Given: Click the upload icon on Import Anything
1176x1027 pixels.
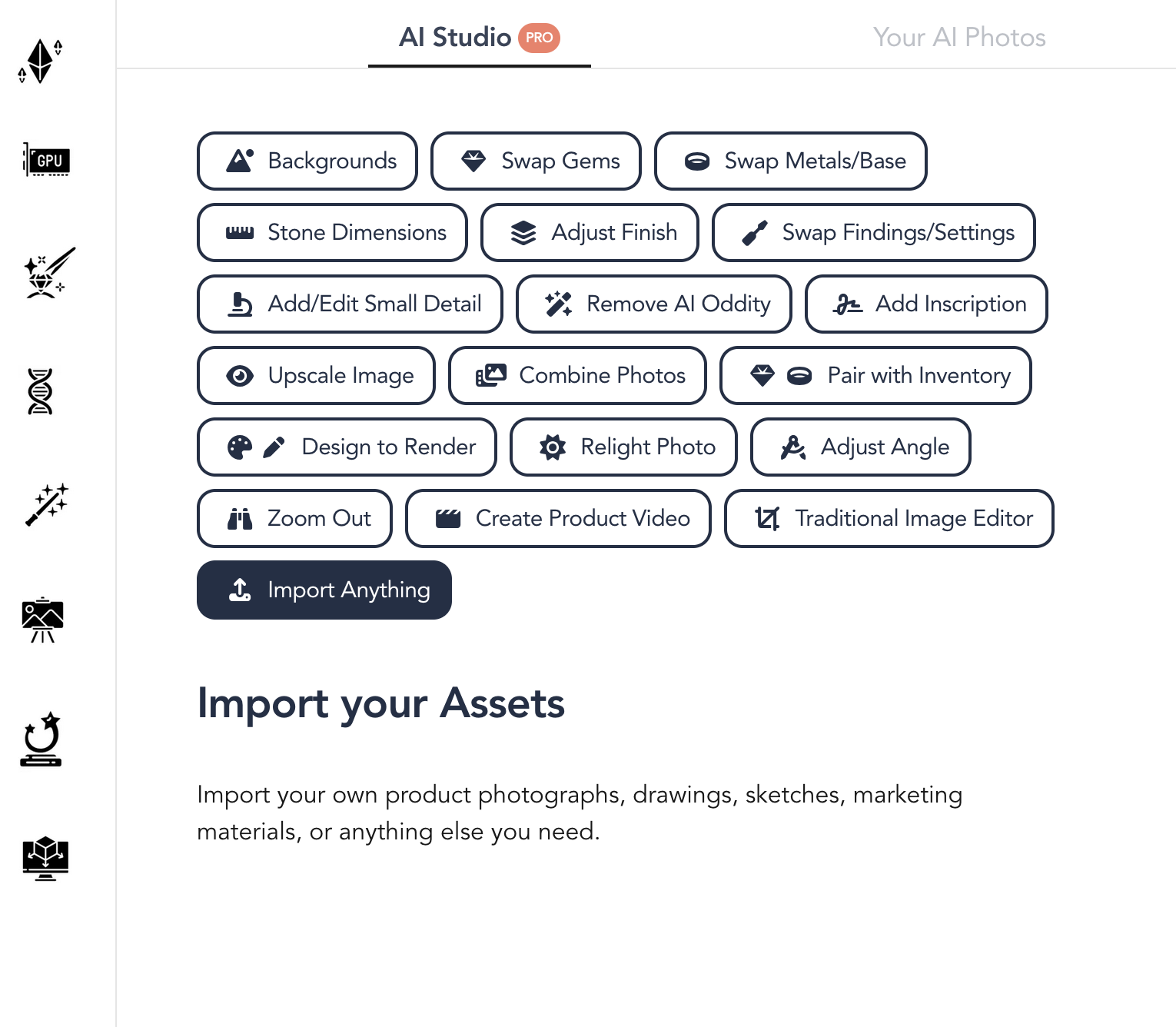Looking at the screenshot, I should tap(239, 590).
